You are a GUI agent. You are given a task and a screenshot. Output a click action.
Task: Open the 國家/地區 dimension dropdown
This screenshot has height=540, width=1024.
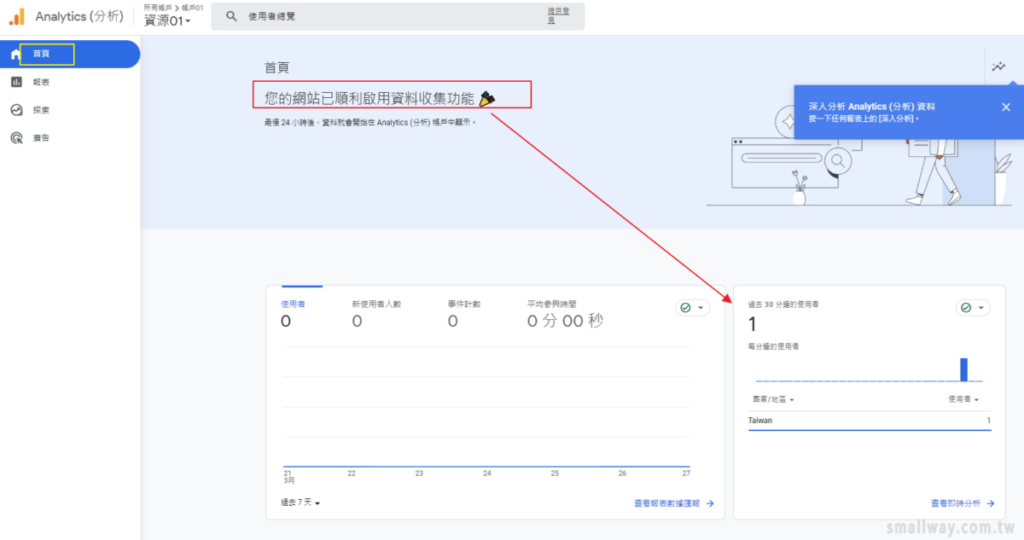tap(773, 399)
